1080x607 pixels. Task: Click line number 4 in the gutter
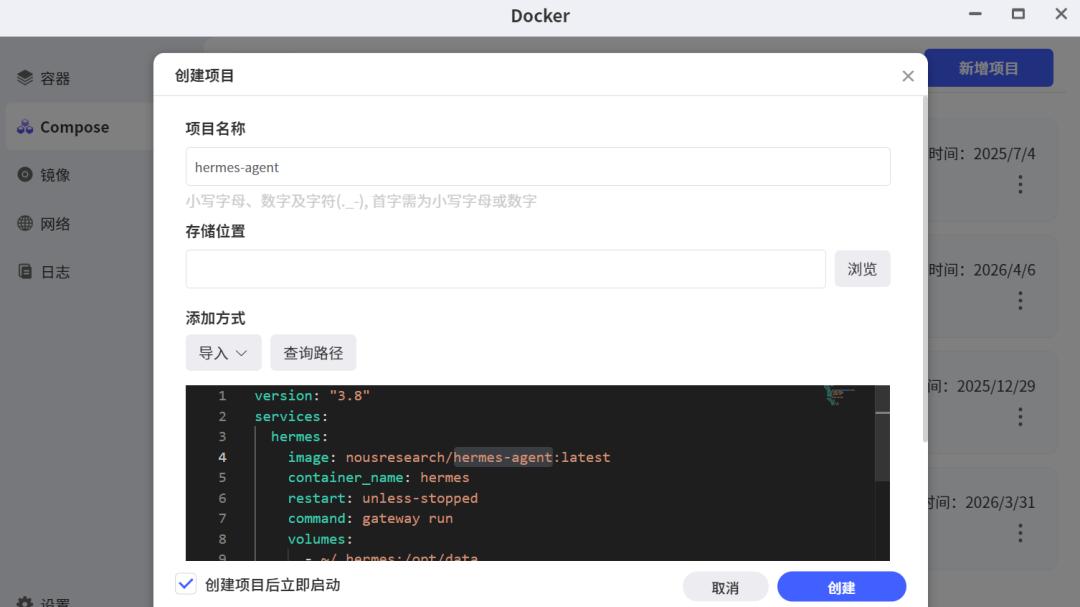click(222, 457)
